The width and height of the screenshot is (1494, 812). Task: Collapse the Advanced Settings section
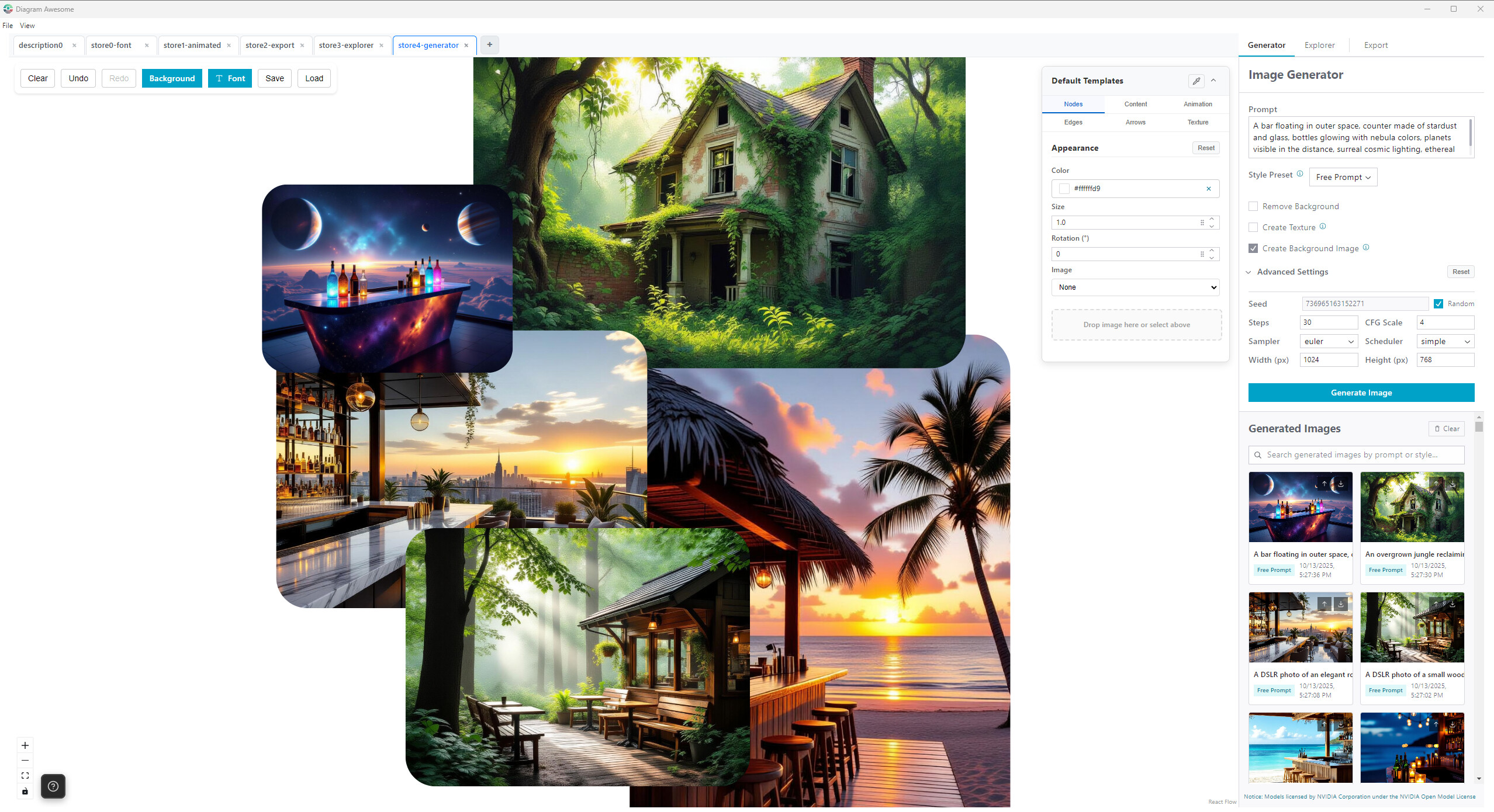(x=1250, y=272)
